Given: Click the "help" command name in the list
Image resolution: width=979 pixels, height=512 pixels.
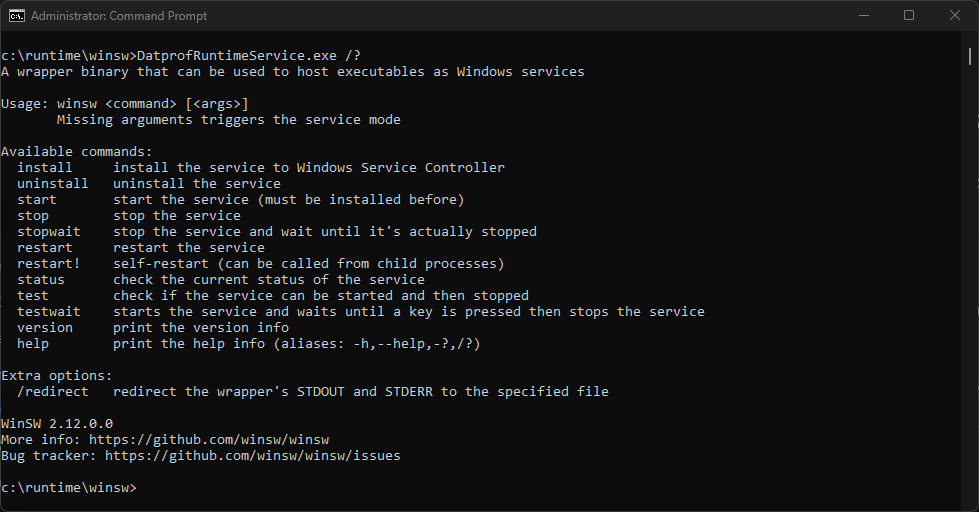Looking at the screenshot, I should pos(33,344).
